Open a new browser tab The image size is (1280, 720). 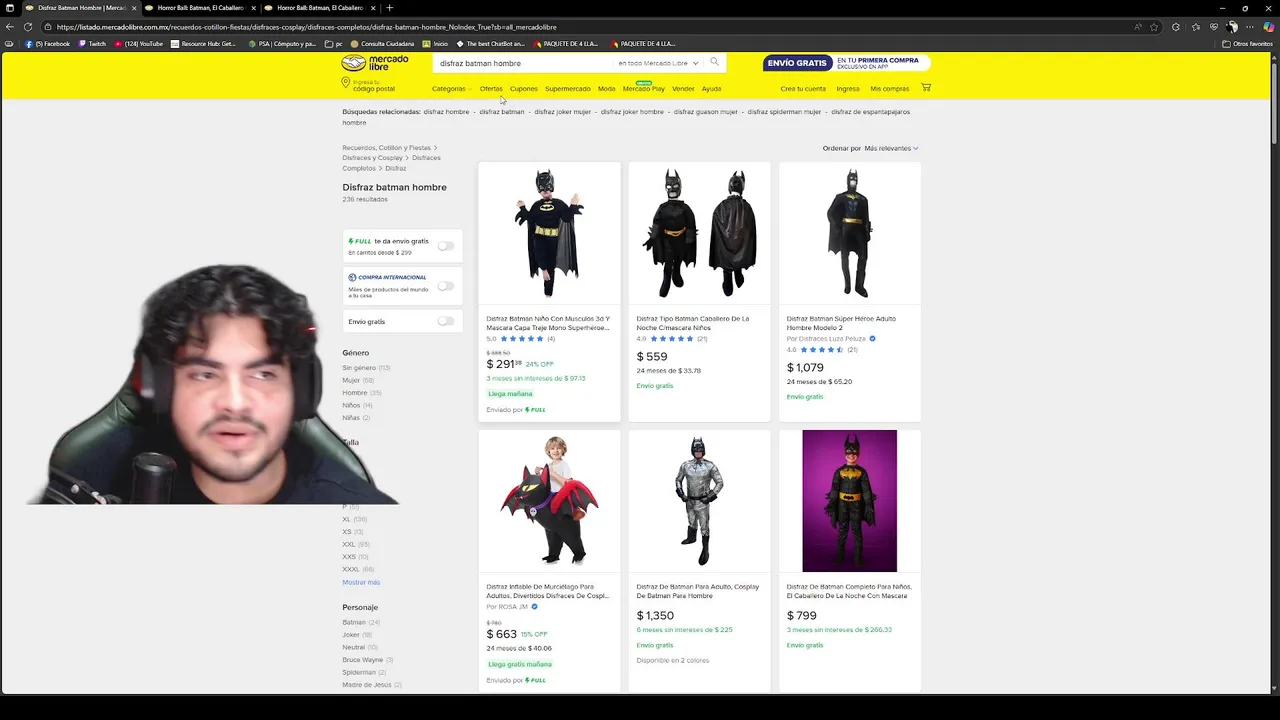[x=390, y=8]
